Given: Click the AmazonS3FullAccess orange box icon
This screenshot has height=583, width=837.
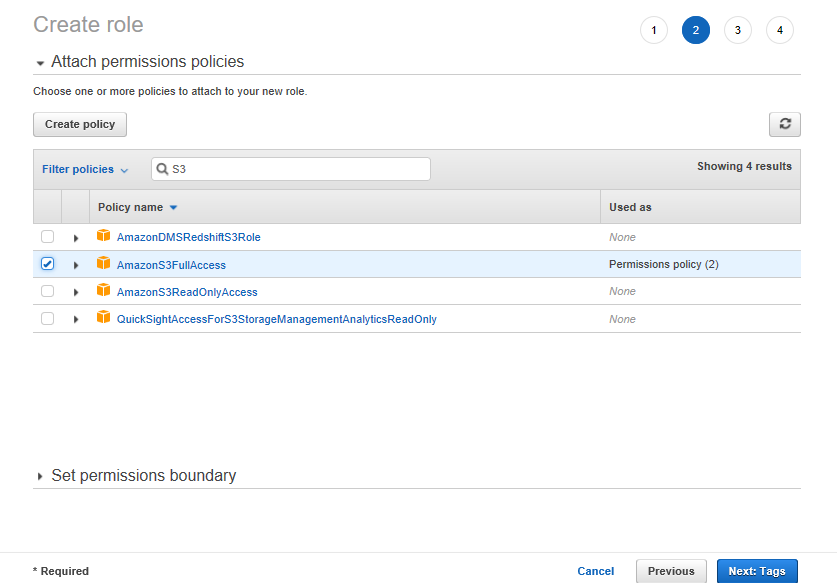Looking at the screenshot, I should tap(104, 263).
